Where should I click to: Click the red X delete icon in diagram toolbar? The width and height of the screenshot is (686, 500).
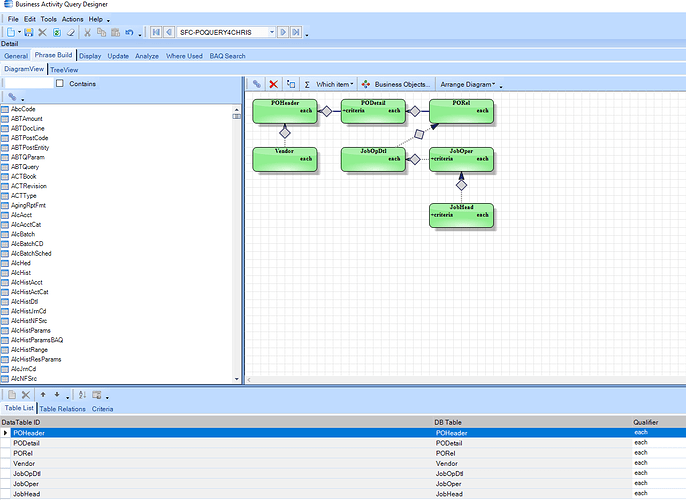[274, 84]
